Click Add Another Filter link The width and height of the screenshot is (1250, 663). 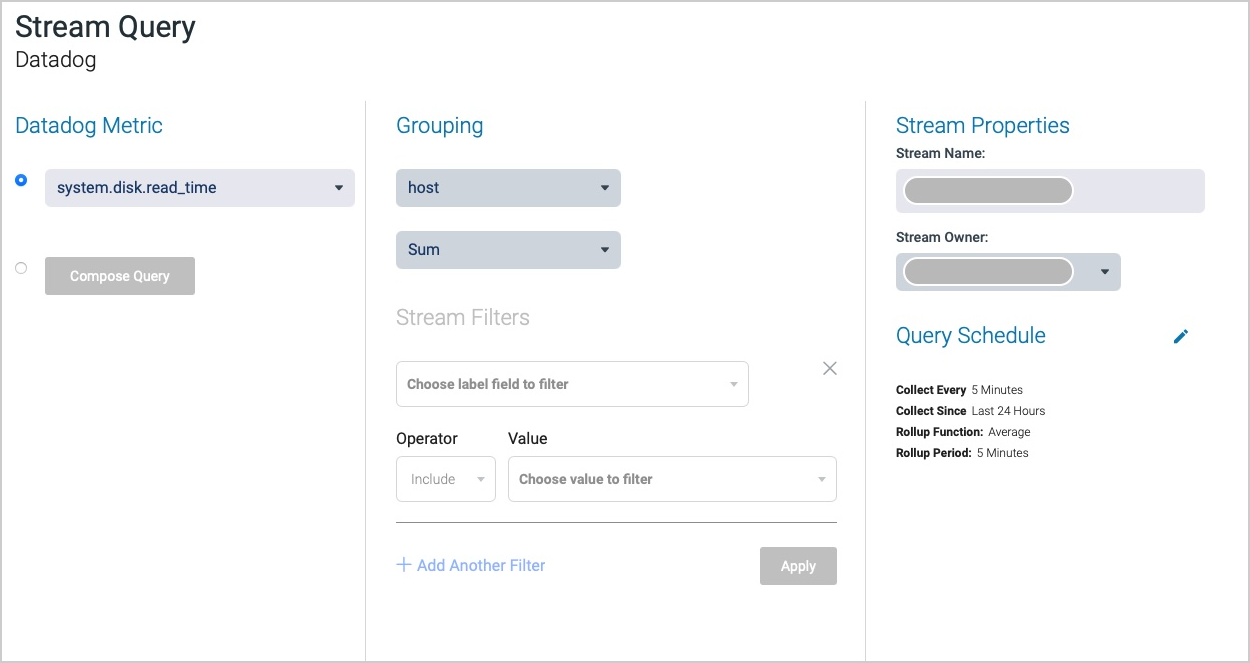click(x=471, y=565)
